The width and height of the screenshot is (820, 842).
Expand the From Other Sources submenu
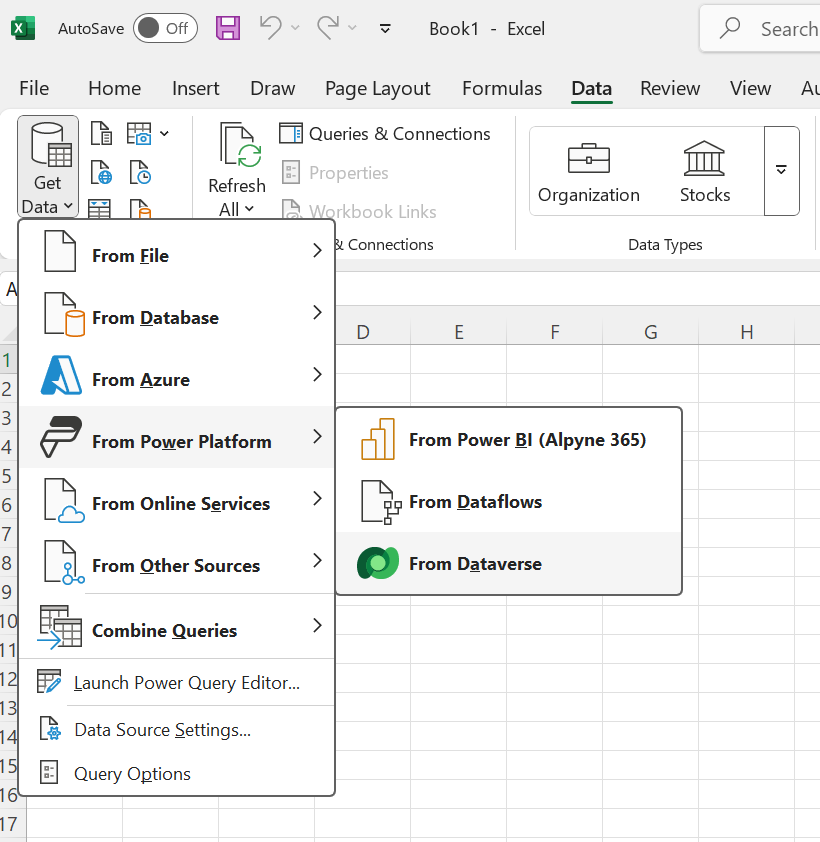[177, 561]
